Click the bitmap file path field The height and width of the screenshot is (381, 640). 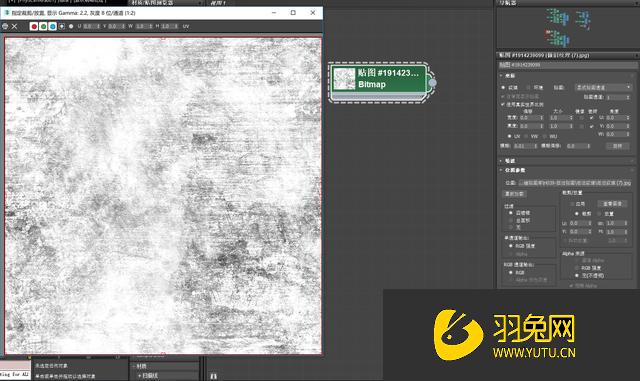tap(575, 183)
